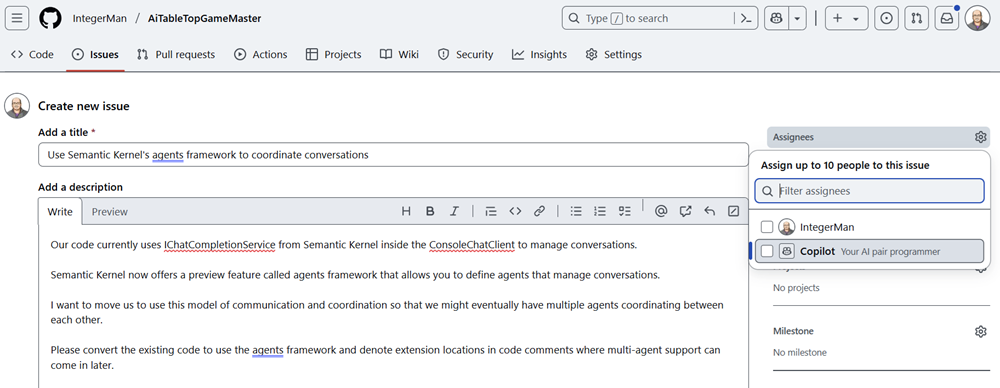This screenshot has height=388, width=1000.
Task: Switch to the Actions tab
Action: coord(261,54)
